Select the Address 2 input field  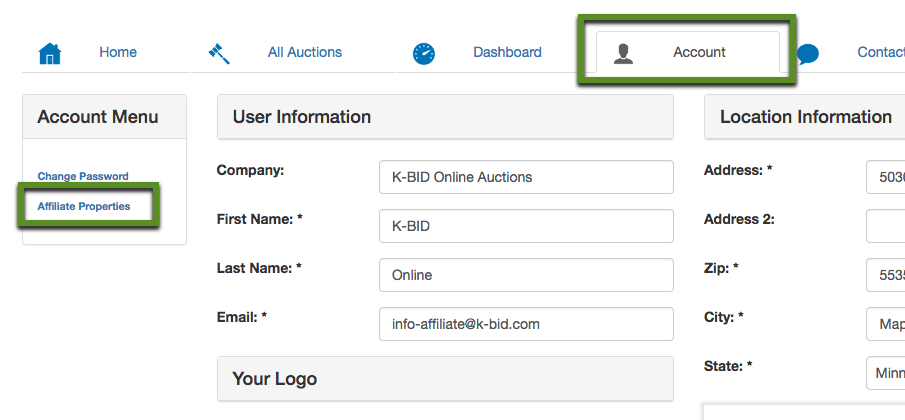[x=886, y=226]
